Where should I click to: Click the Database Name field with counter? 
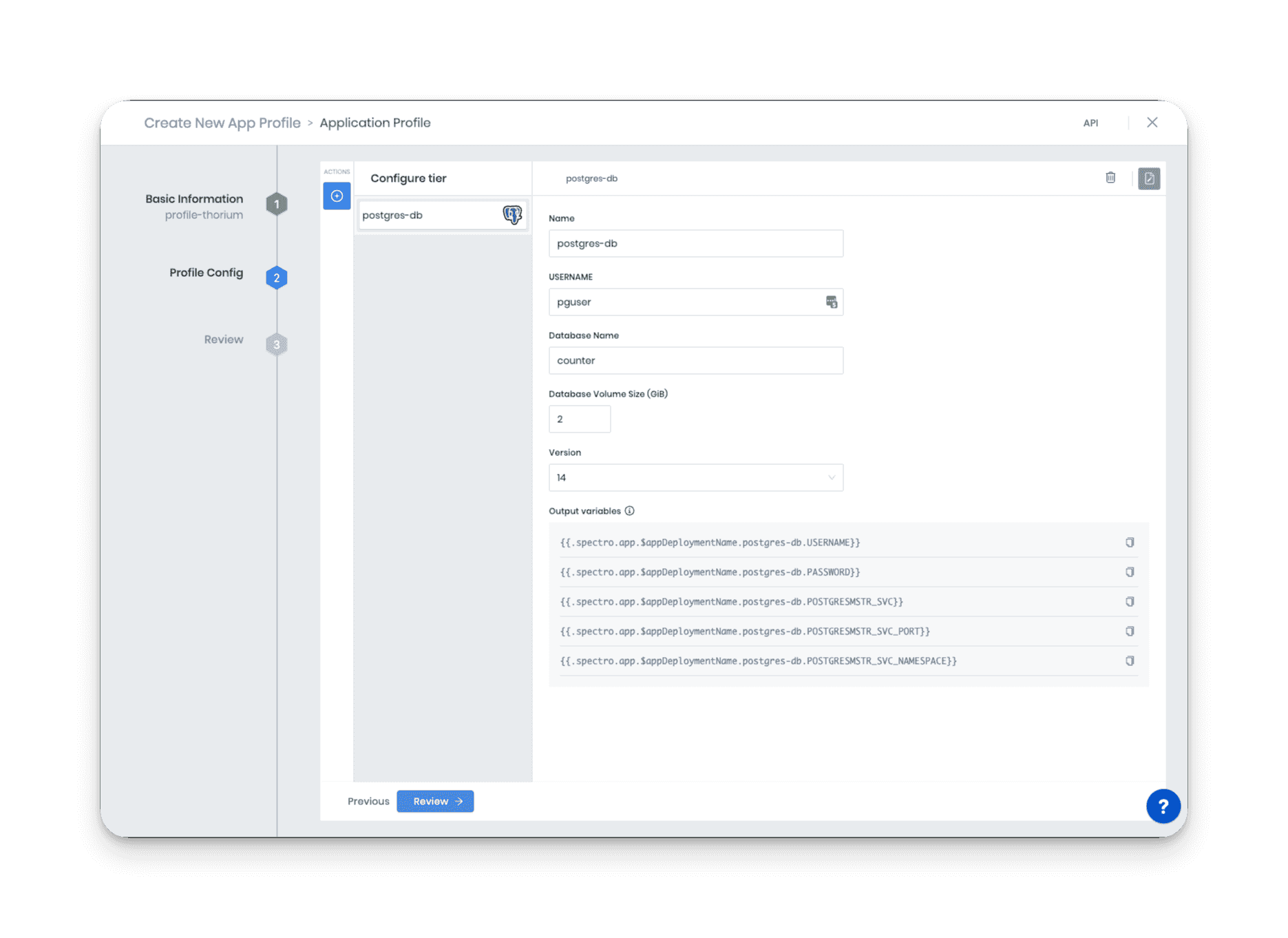695,360
